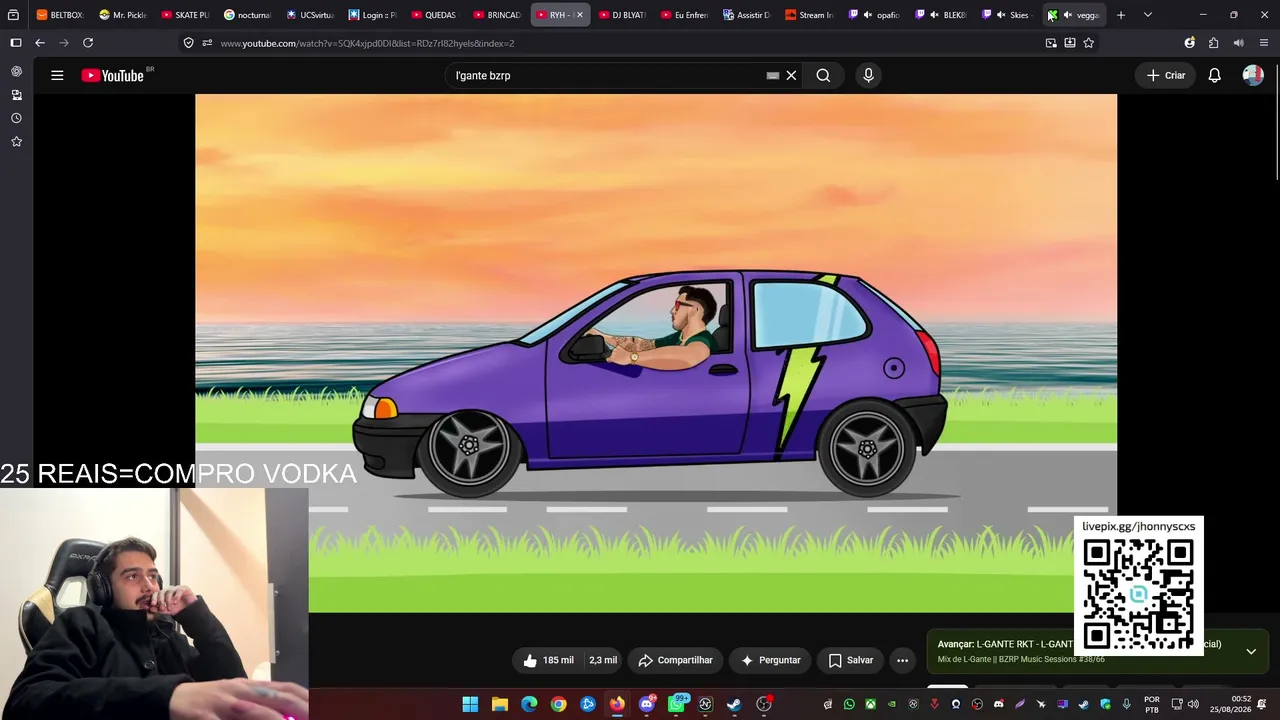This screenshot has width=1280, height=720.
Task: Dislike the video with 2,3 mil
Action: point(603,660)
